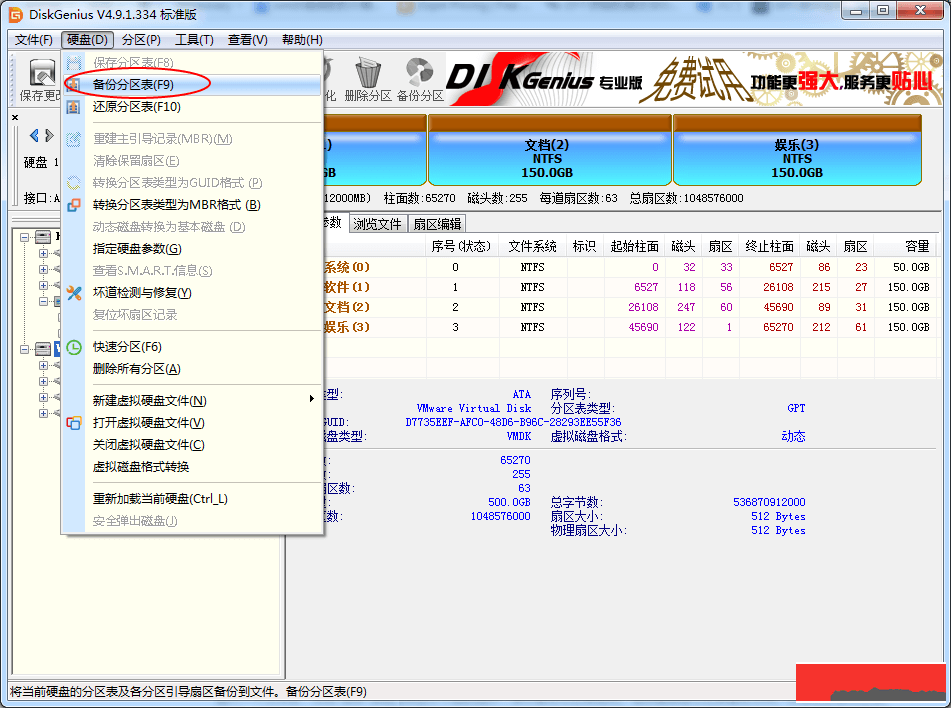The image size is (951, 708).
Task: Click the quick partition clock icon
Action: click(73, 347)
